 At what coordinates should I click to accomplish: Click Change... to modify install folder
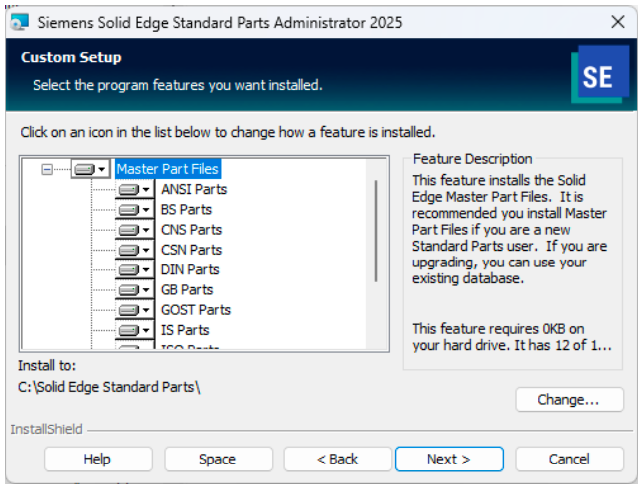pos(569,400)
